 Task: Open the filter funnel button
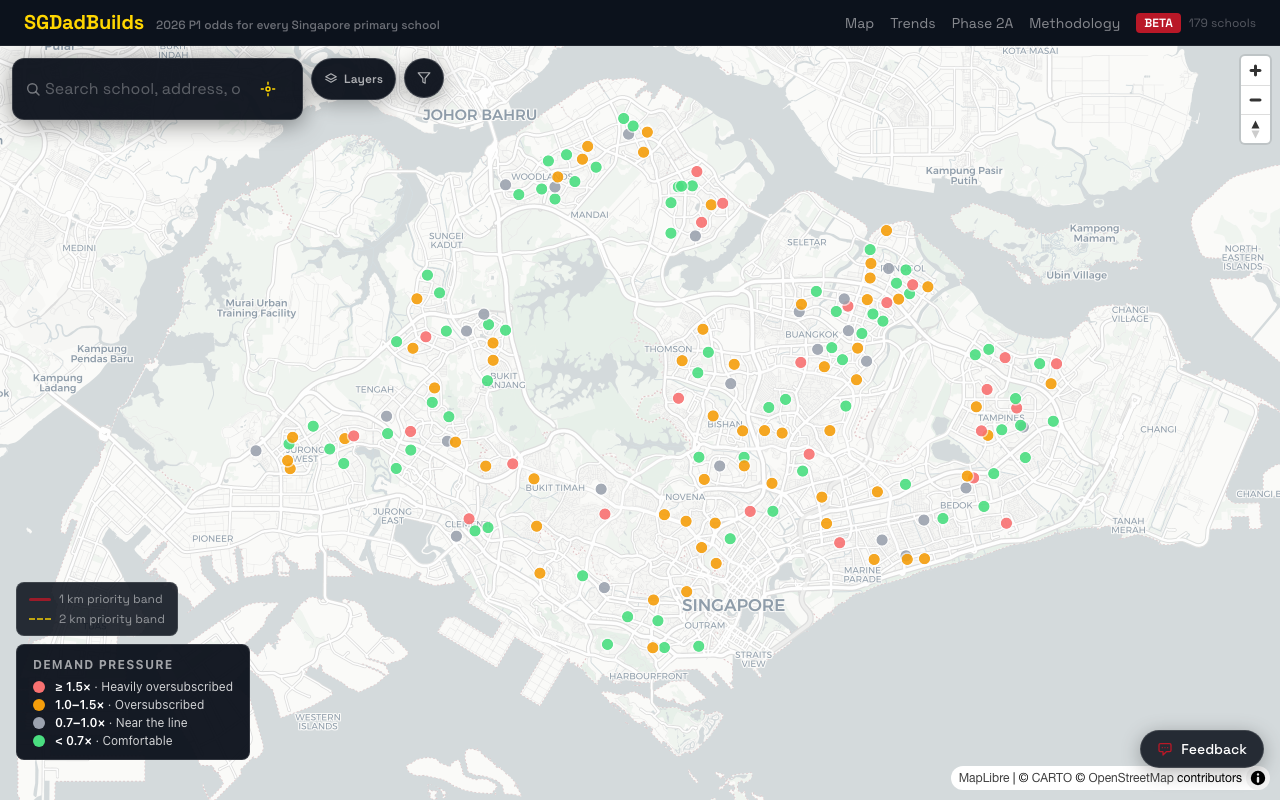[424, 78]
